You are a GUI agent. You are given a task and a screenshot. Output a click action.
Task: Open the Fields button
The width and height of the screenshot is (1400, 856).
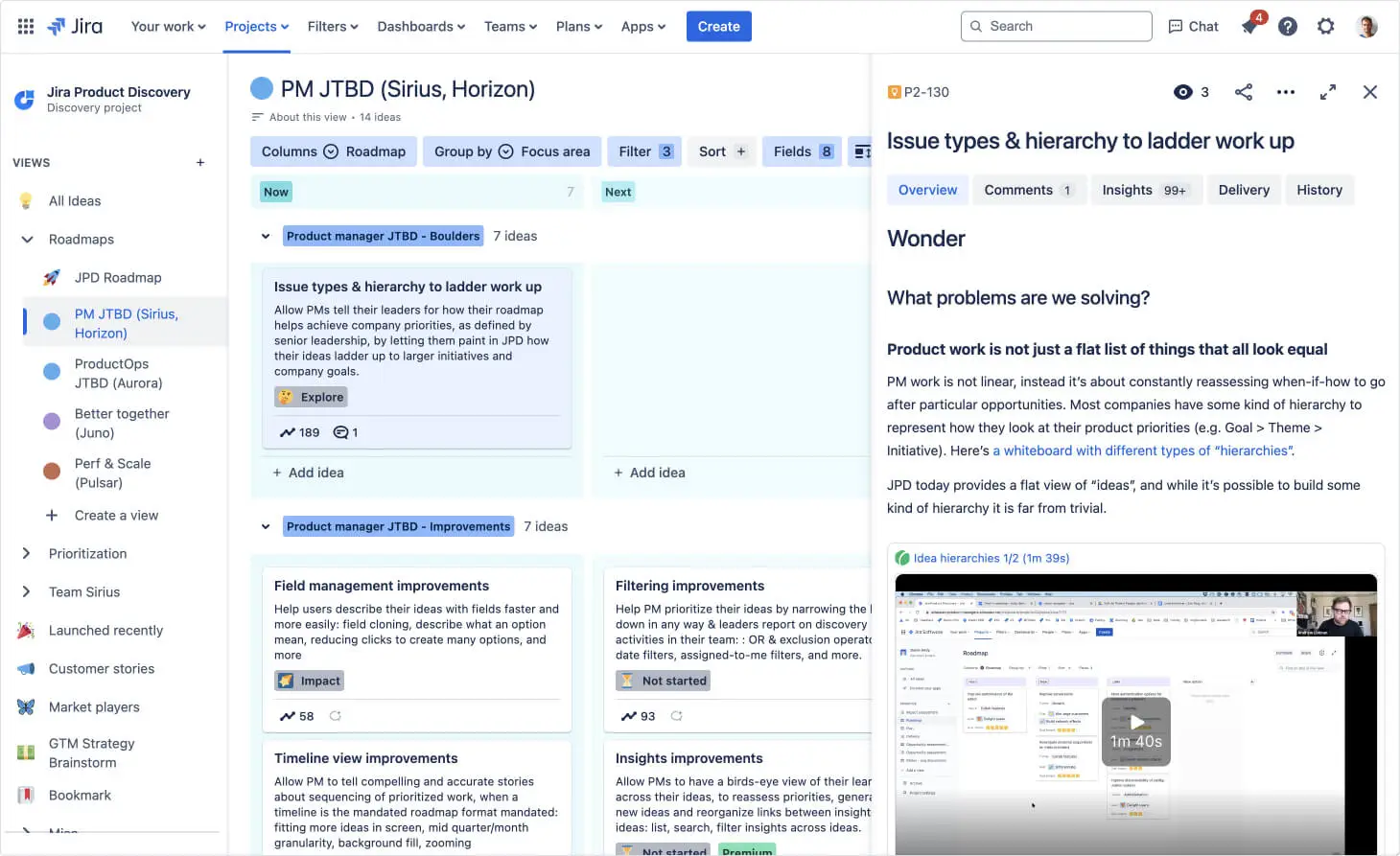click(803, 151)
